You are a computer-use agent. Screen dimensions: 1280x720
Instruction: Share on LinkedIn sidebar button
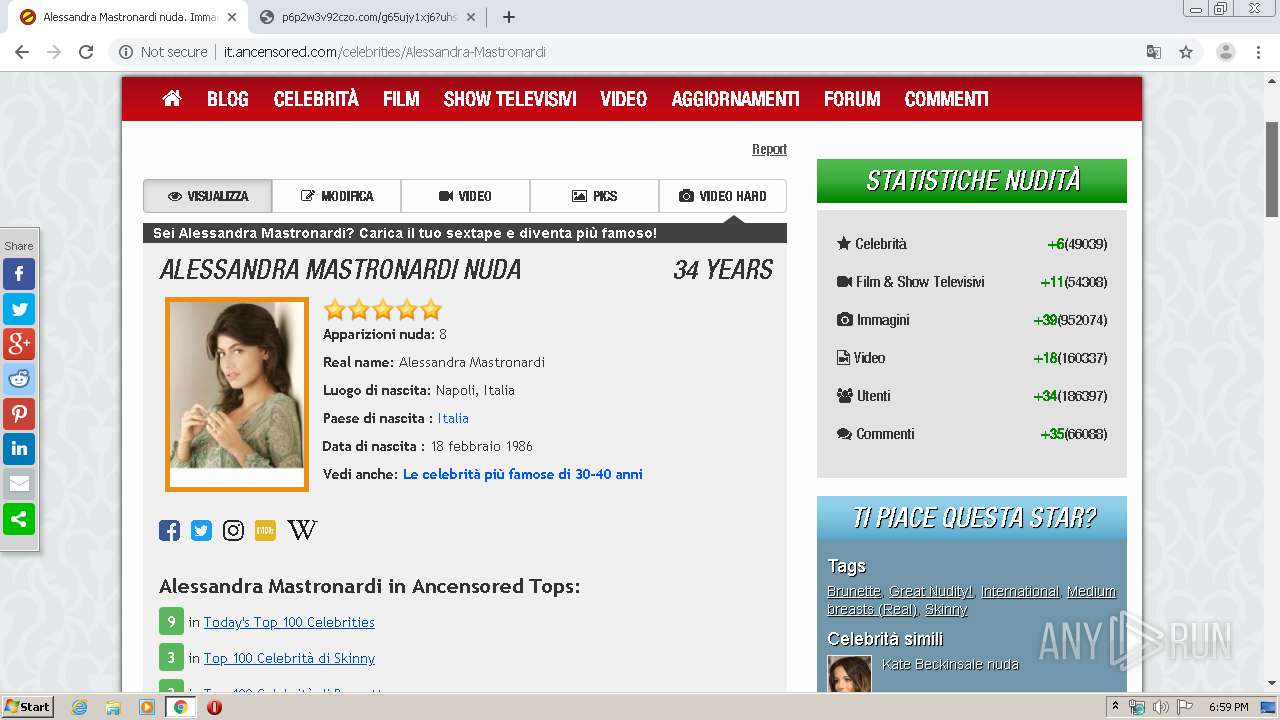click(19, 449)
